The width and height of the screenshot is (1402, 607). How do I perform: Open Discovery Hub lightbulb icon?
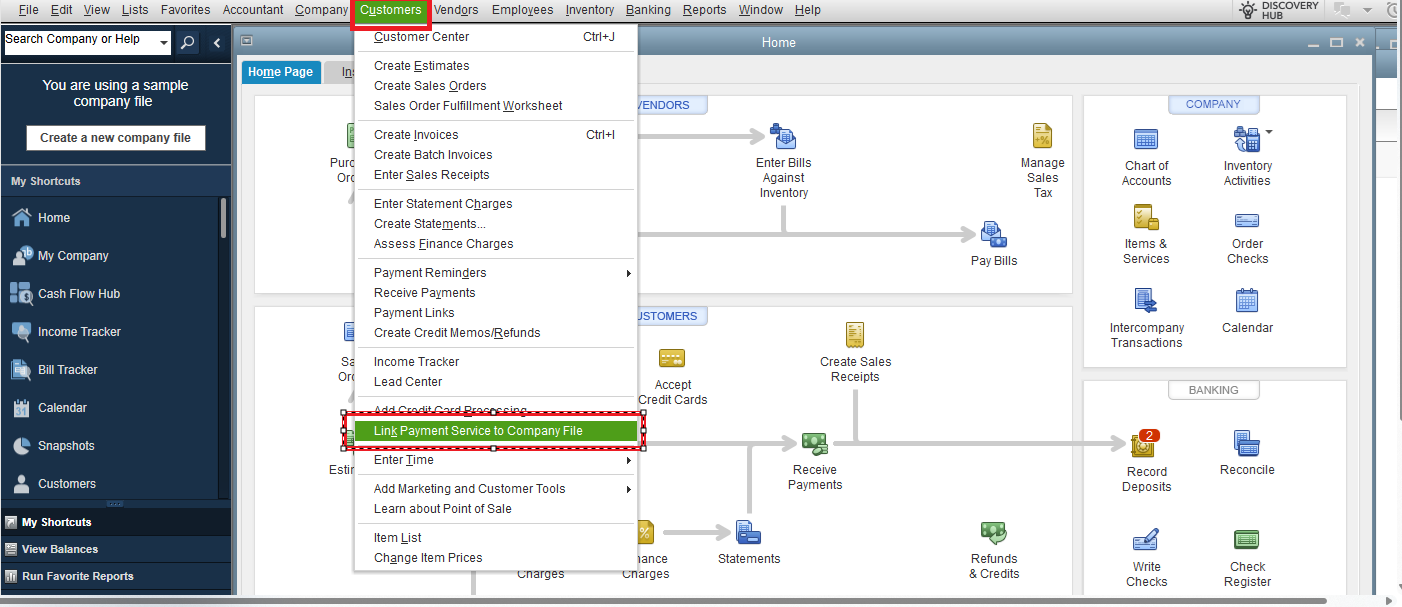[x=1247, y=10]
